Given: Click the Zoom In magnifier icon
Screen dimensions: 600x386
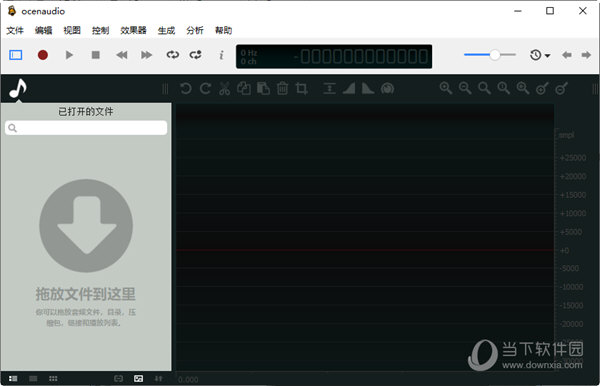Looking at the screenshot, I should click(x=446, y=88).
